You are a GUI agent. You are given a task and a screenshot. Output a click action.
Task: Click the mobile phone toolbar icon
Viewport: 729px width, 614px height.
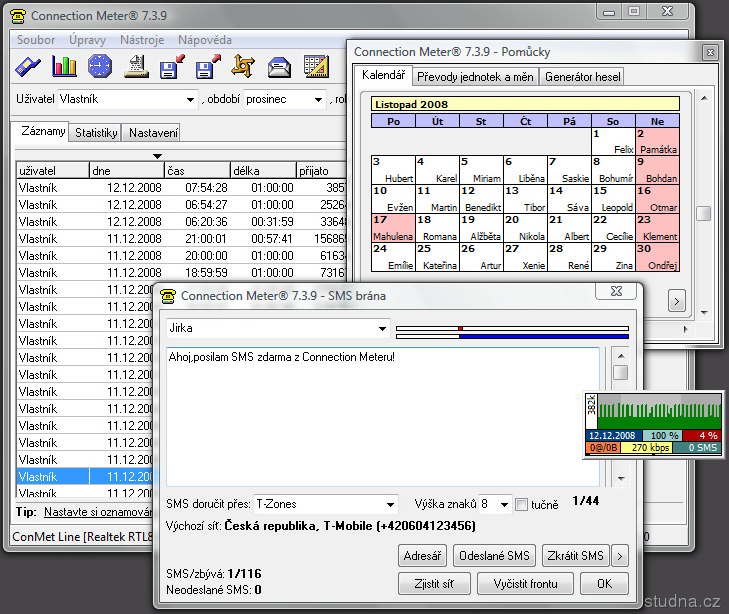[29, 67]
